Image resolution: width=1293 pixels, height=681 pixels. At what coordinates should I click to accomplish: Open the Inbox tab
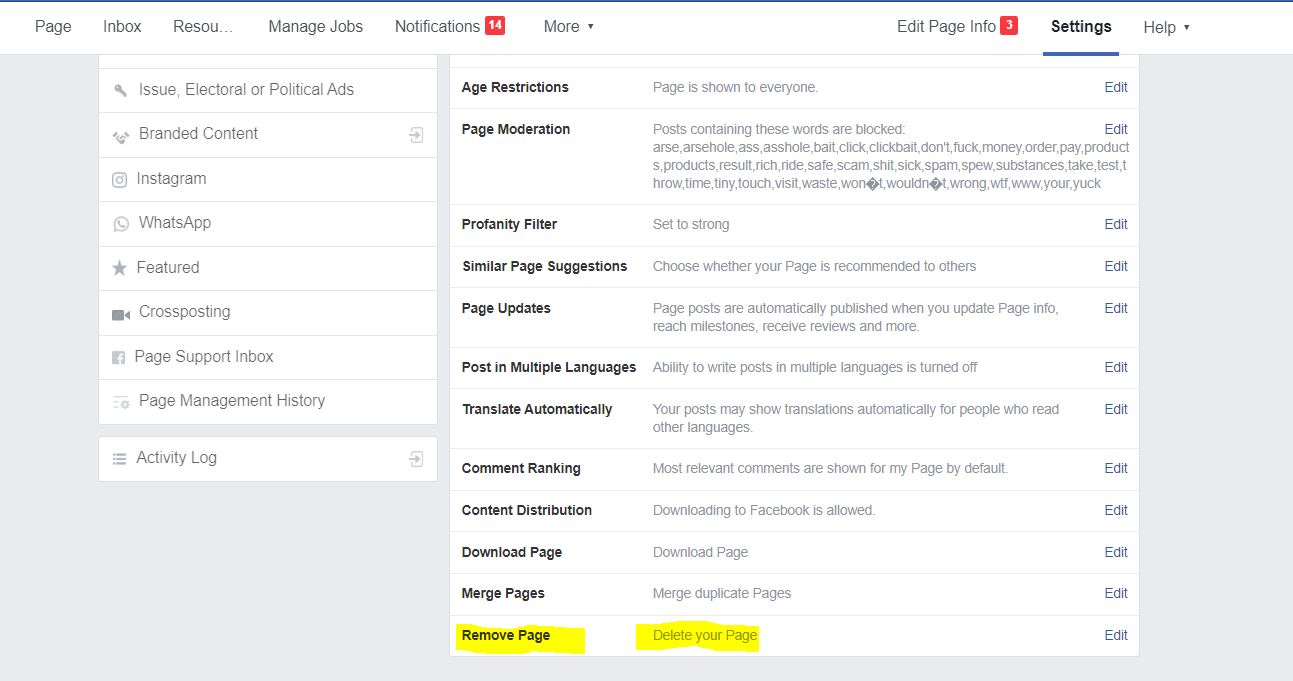[122, 27]
